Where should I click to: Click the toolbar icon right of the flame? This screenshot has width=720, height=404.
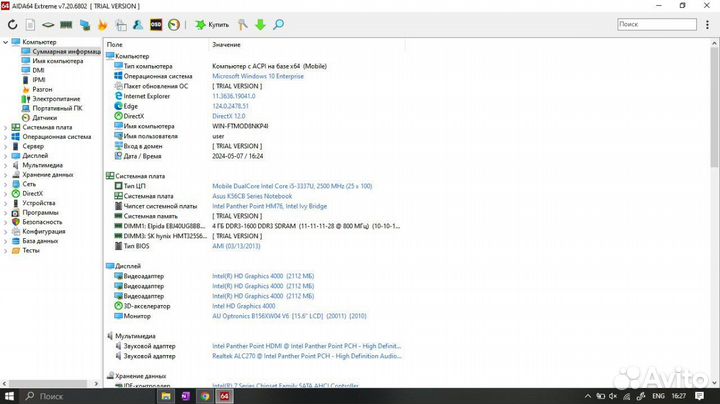(x=121, y=25)
